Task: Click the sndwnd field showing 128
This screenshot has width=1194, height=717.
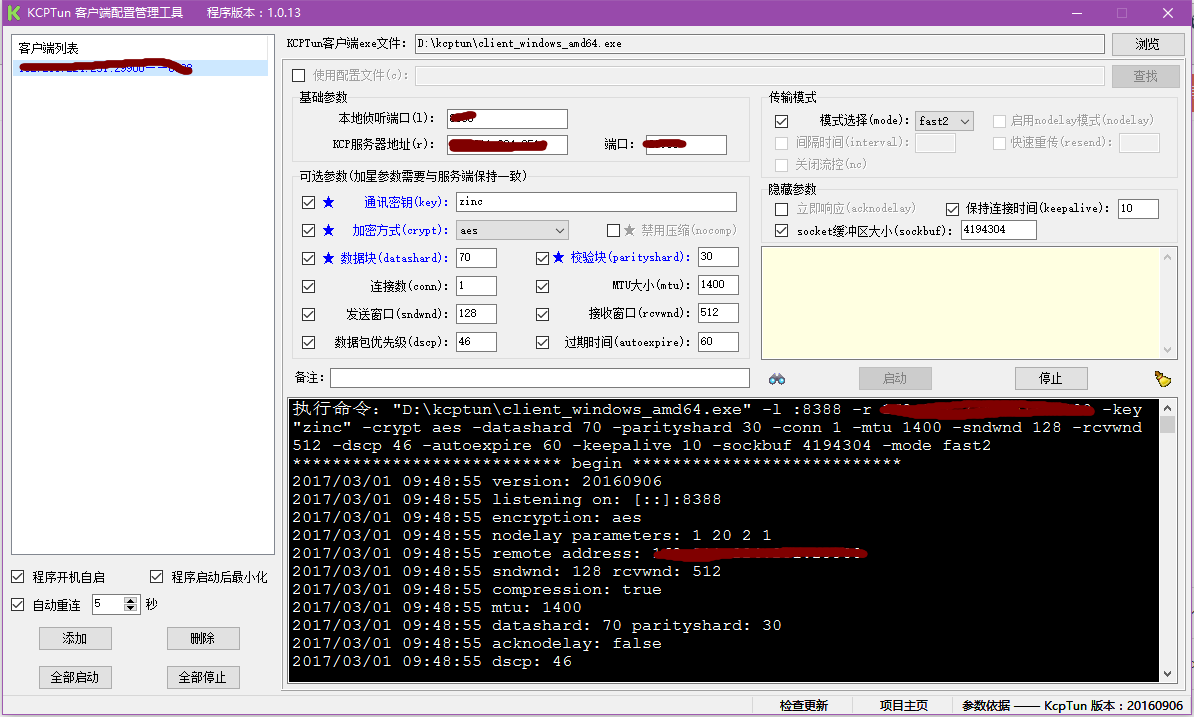Action: coord(476,314)
